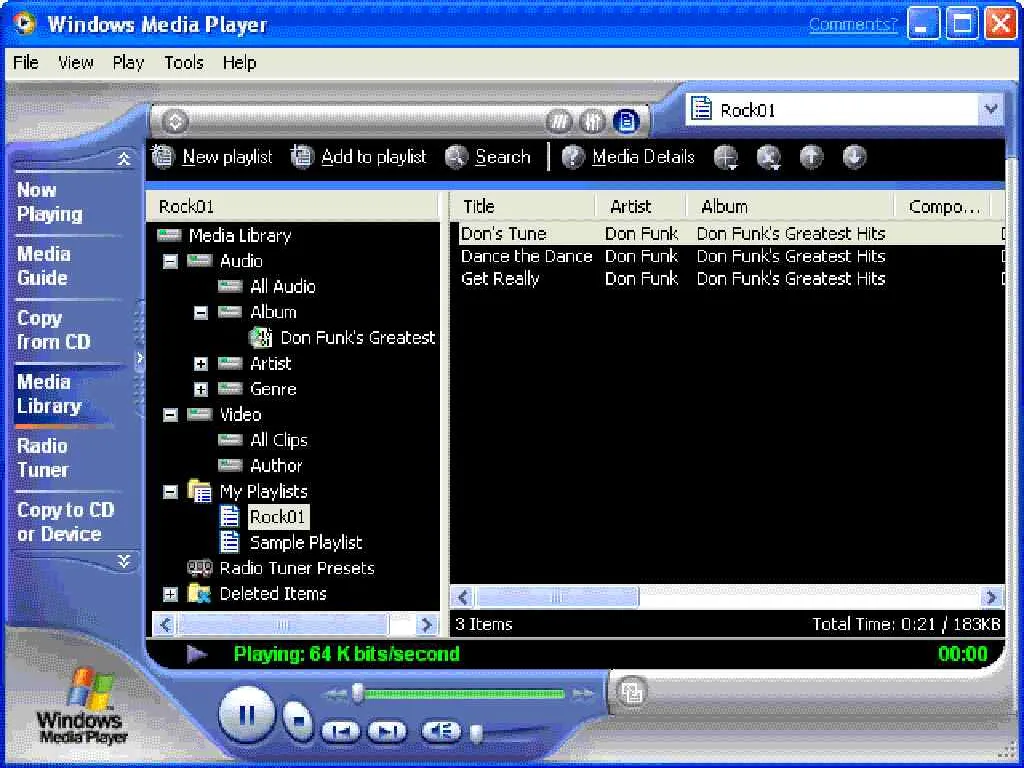Collapse the Album tree node
The height and width of the screenshot is (768, 1024).
[x=200, y=313]
